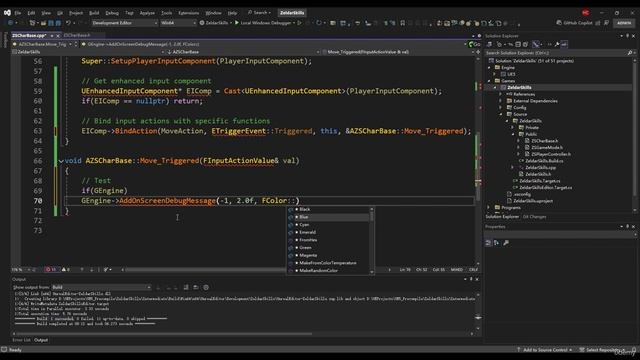This screenshot has width=640, height=360.
Task: Open the Extensions menu
Action: [189, 13]
